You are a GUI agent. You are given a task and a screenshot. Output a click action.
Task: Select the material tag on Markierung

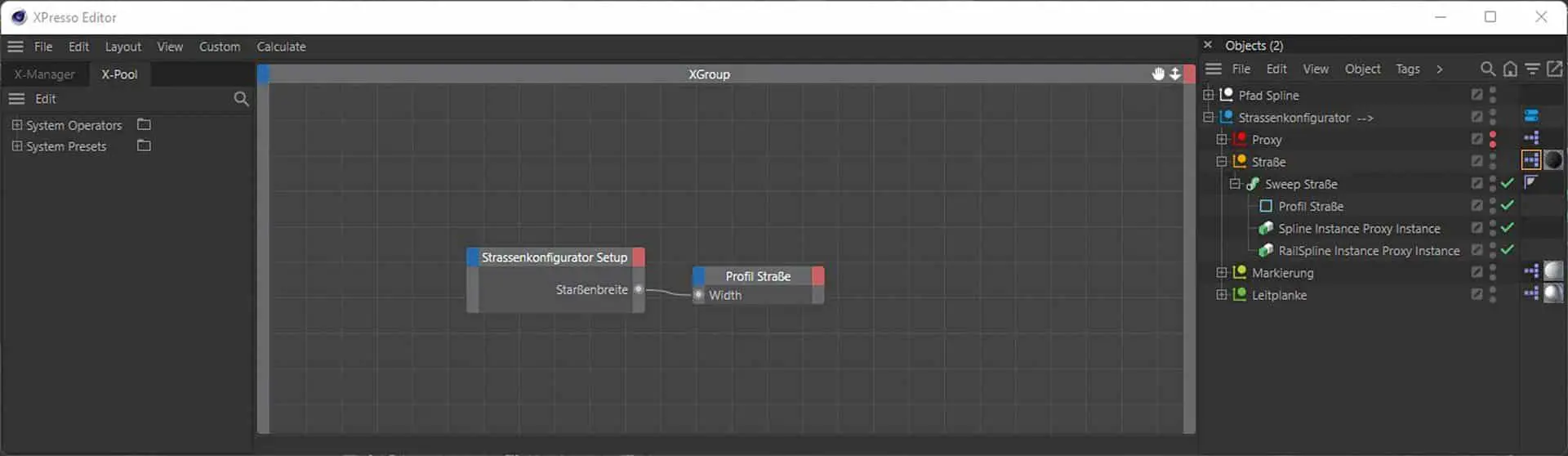tap(1552, 270)
